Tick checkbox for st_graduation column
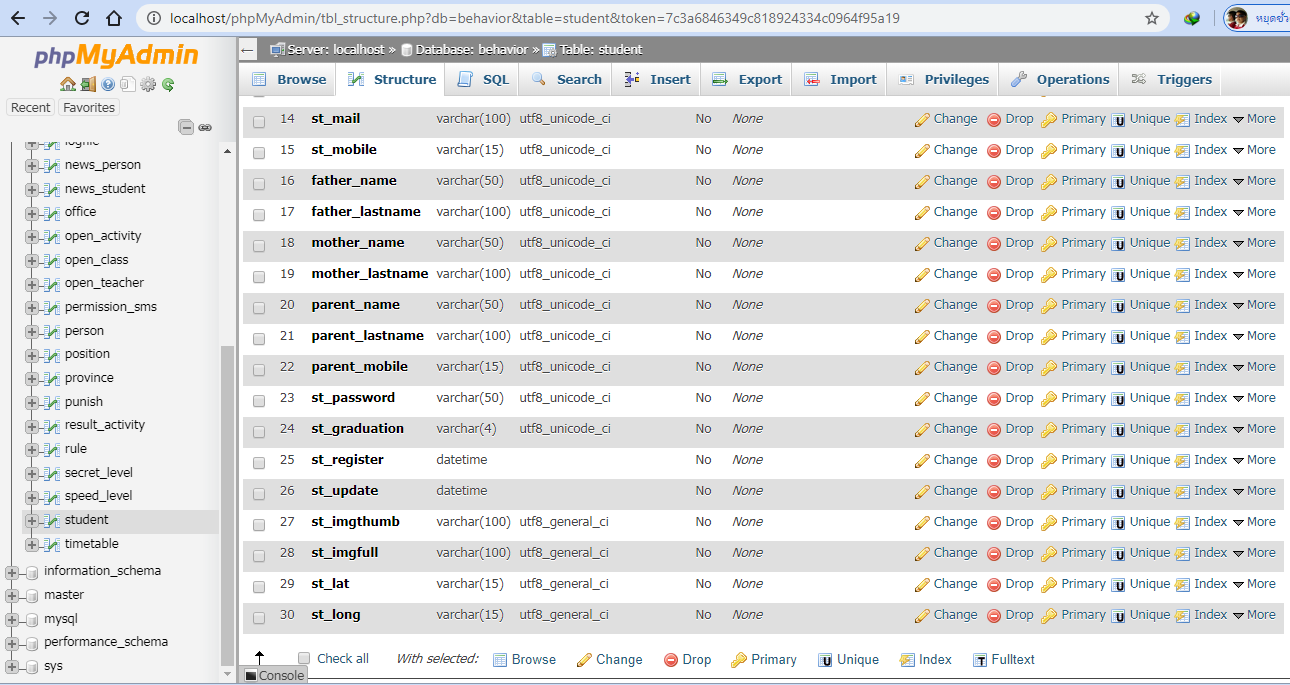Screen dimensions: 1290x685 pos(259,431)
